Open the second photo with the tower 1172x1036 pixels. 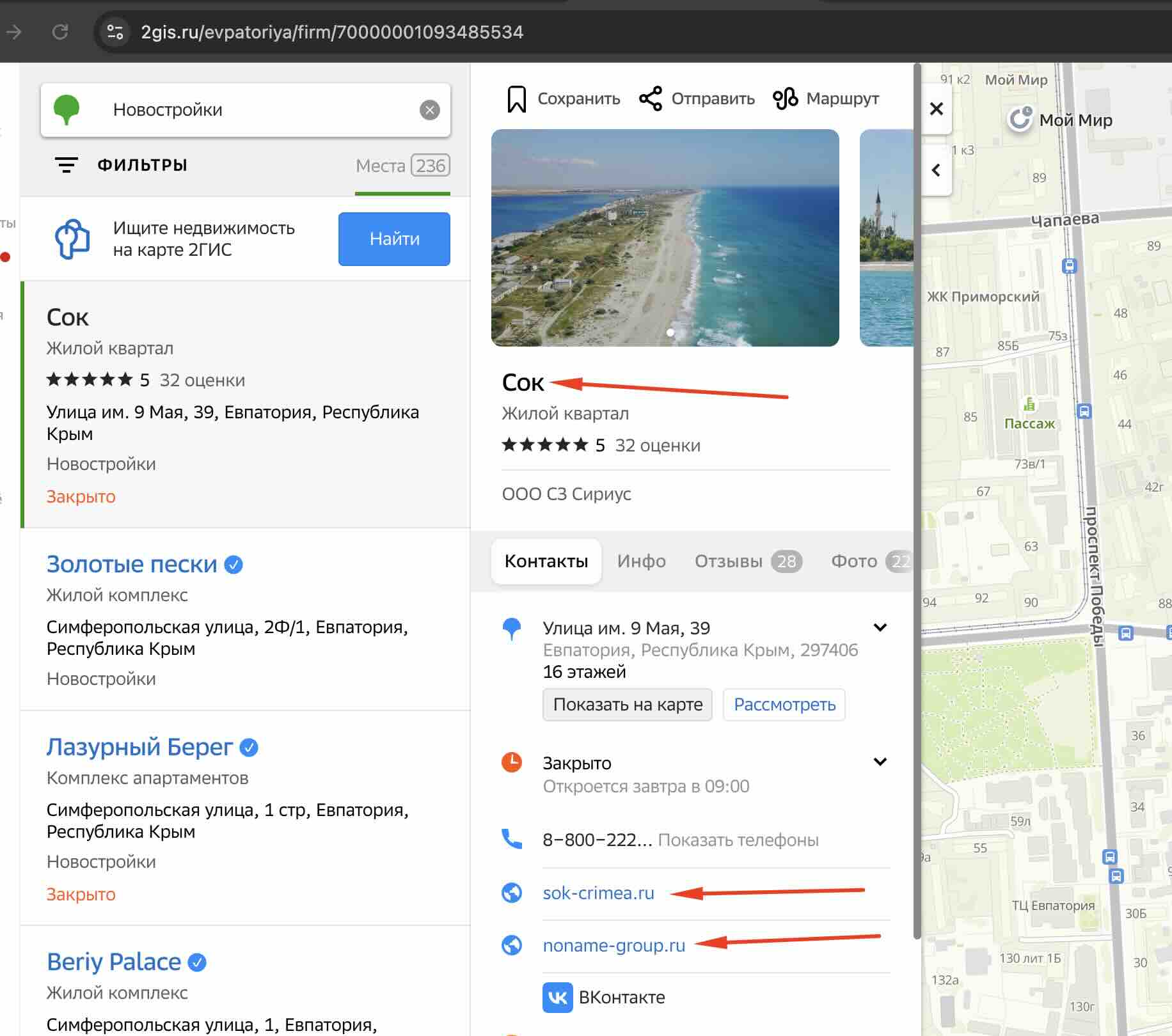[887, 238]
